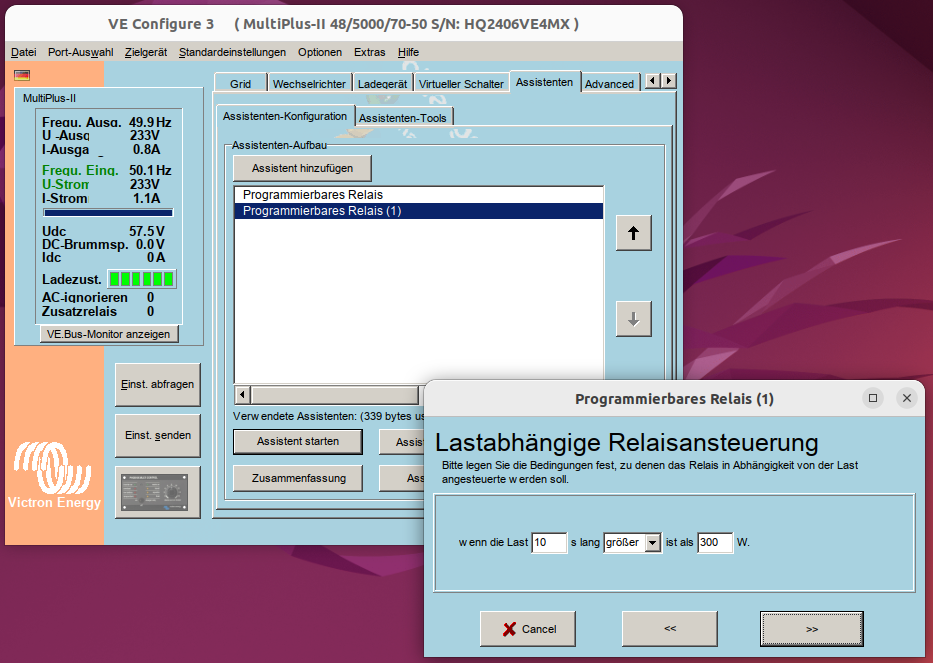Switch to the Advanced tab
933x663 pixels.
point(609,83)
